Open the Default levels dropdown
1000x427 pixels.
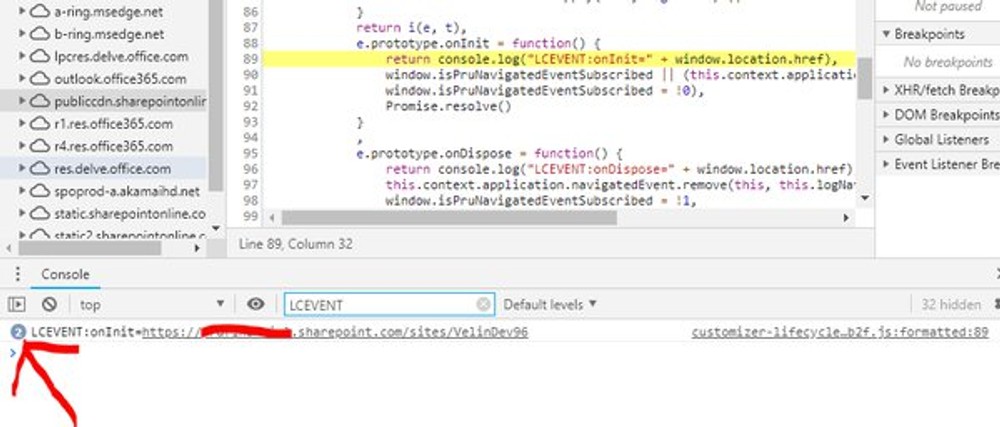550,305
